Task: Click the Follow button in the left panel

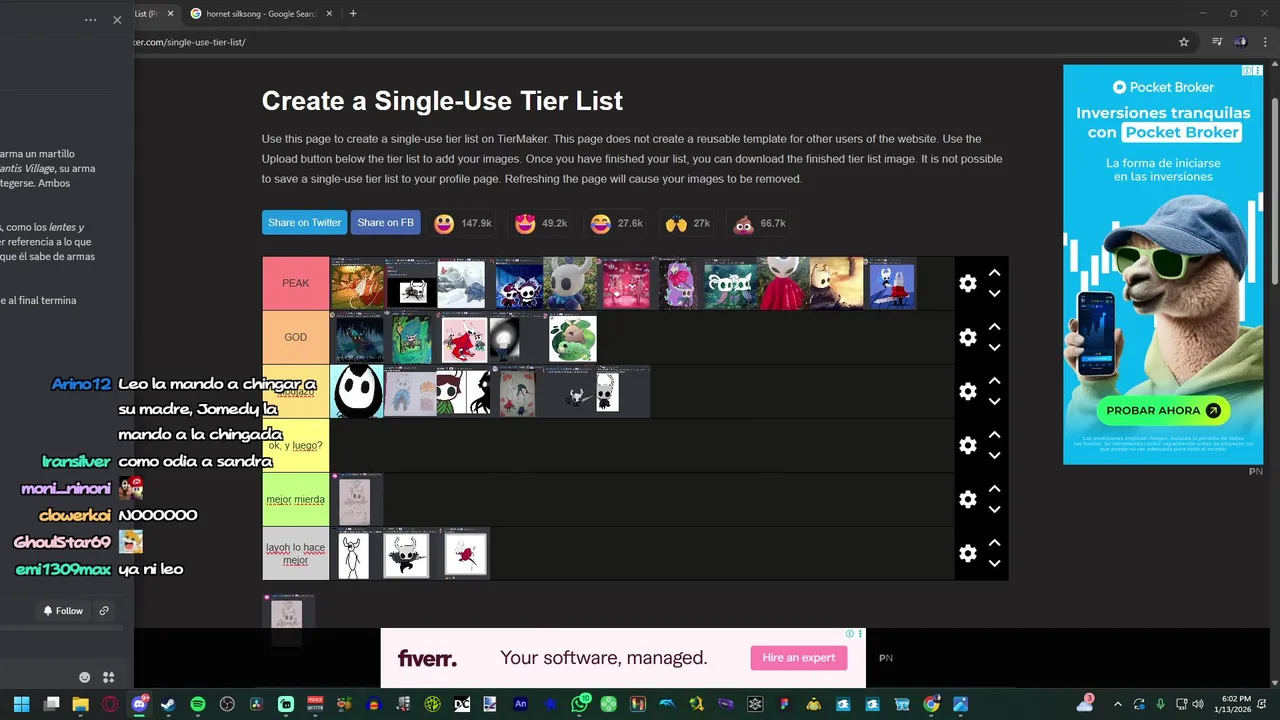Action: pos(62,611)
